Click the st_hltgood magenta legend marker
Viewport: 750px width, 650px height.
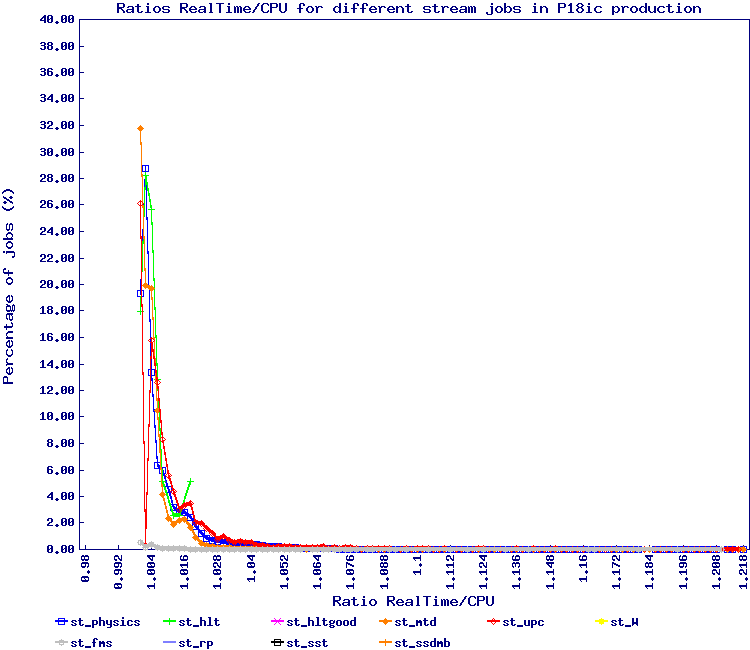pos(277,622)
